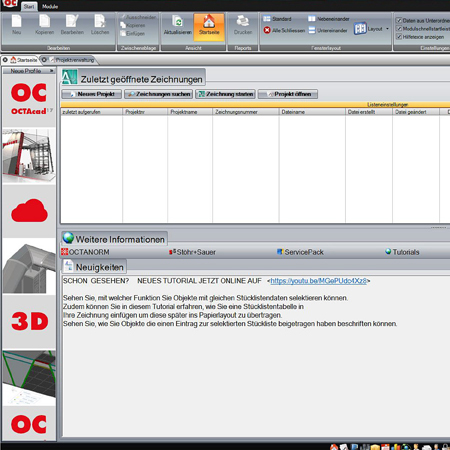Open the ServicePack link
The height and width of the screenshot is (450, 450).
(x=300, y=252)
